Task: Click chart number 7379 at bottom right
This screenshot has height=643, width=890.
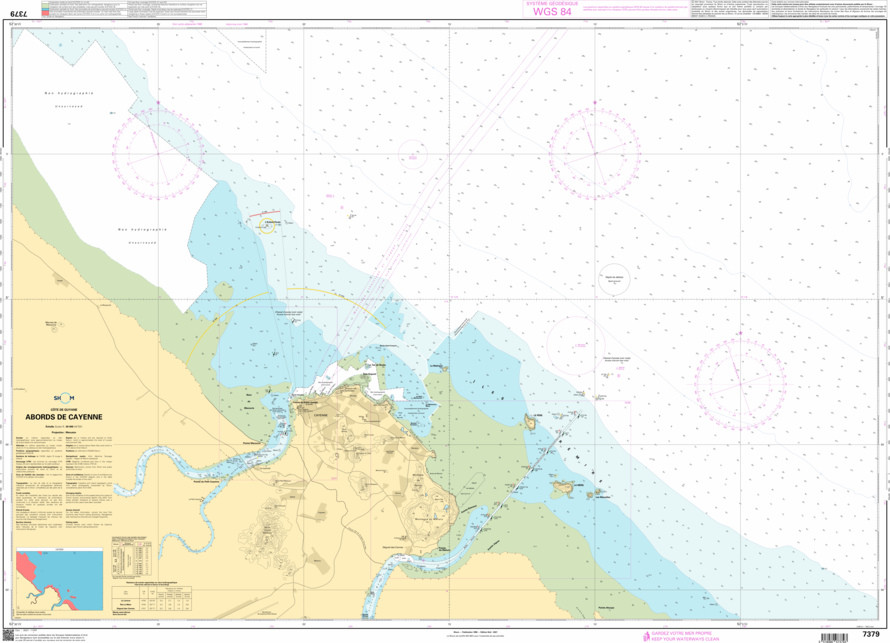Action: click(x=870, y=634)
